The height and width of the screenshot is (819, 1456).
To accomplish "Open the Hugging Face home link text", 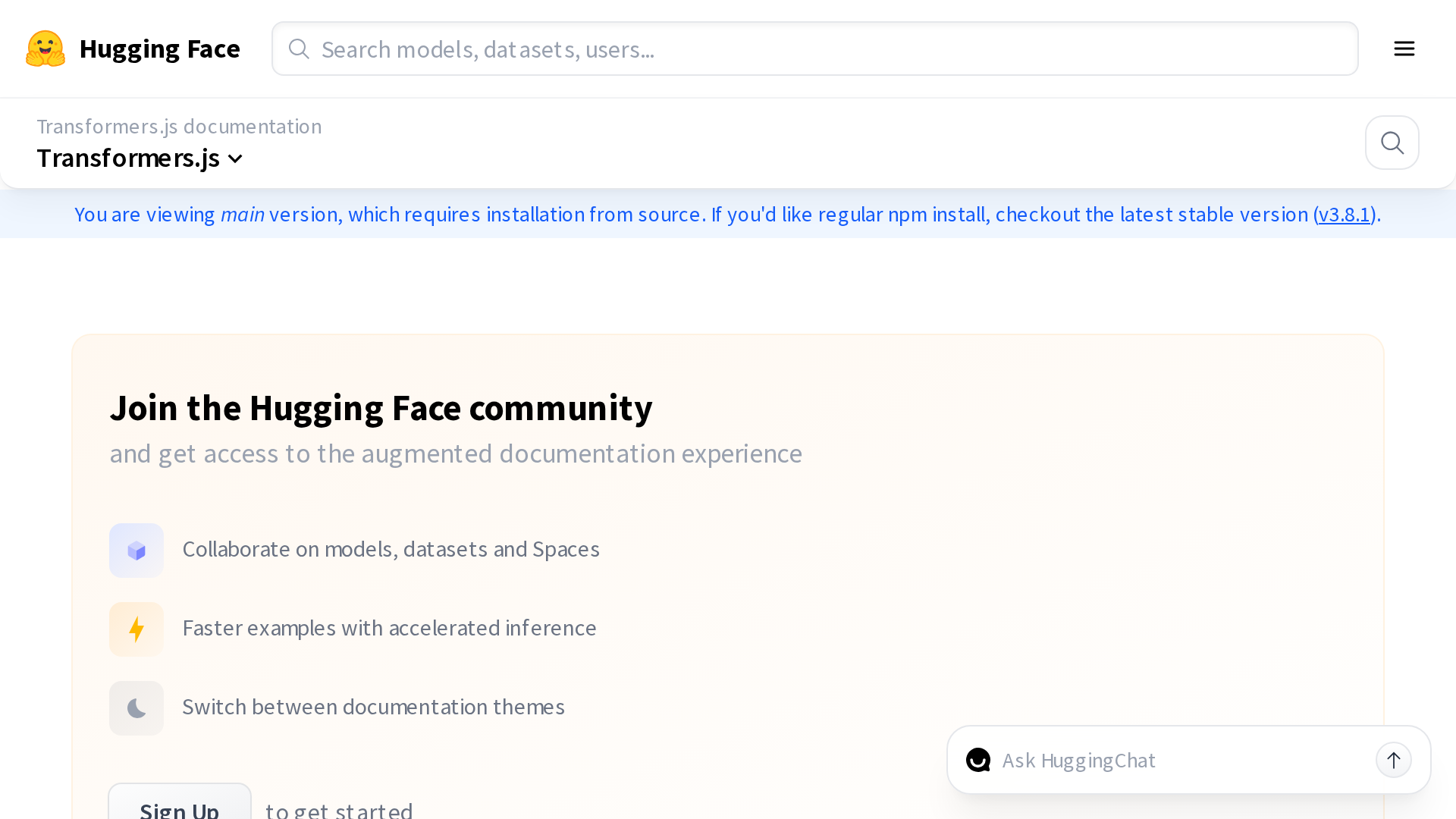I will [159, 49].
